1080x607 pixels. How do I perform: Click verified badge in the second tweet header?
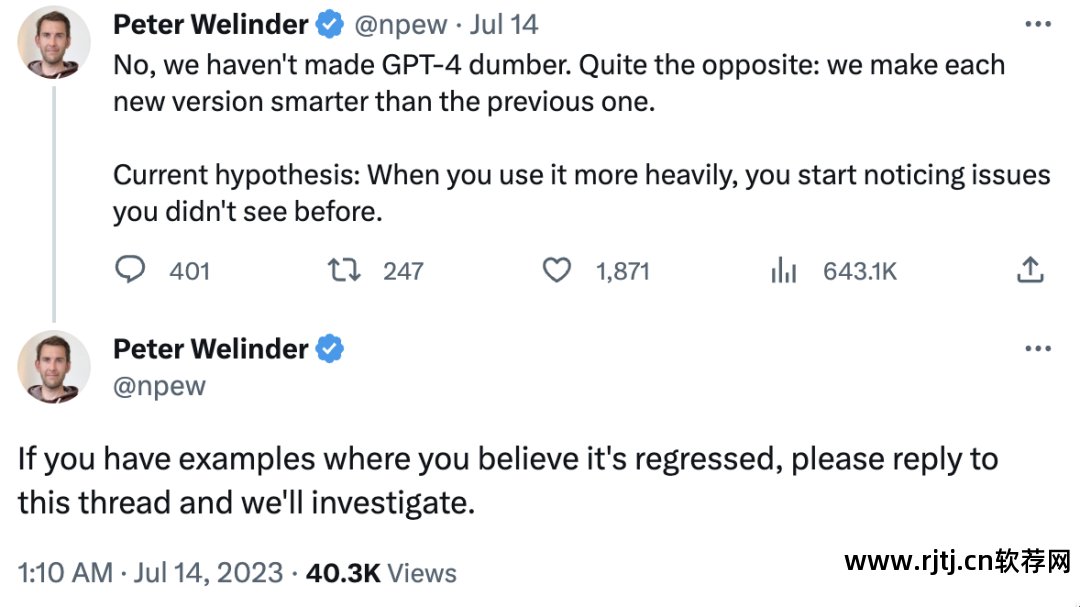331,349
